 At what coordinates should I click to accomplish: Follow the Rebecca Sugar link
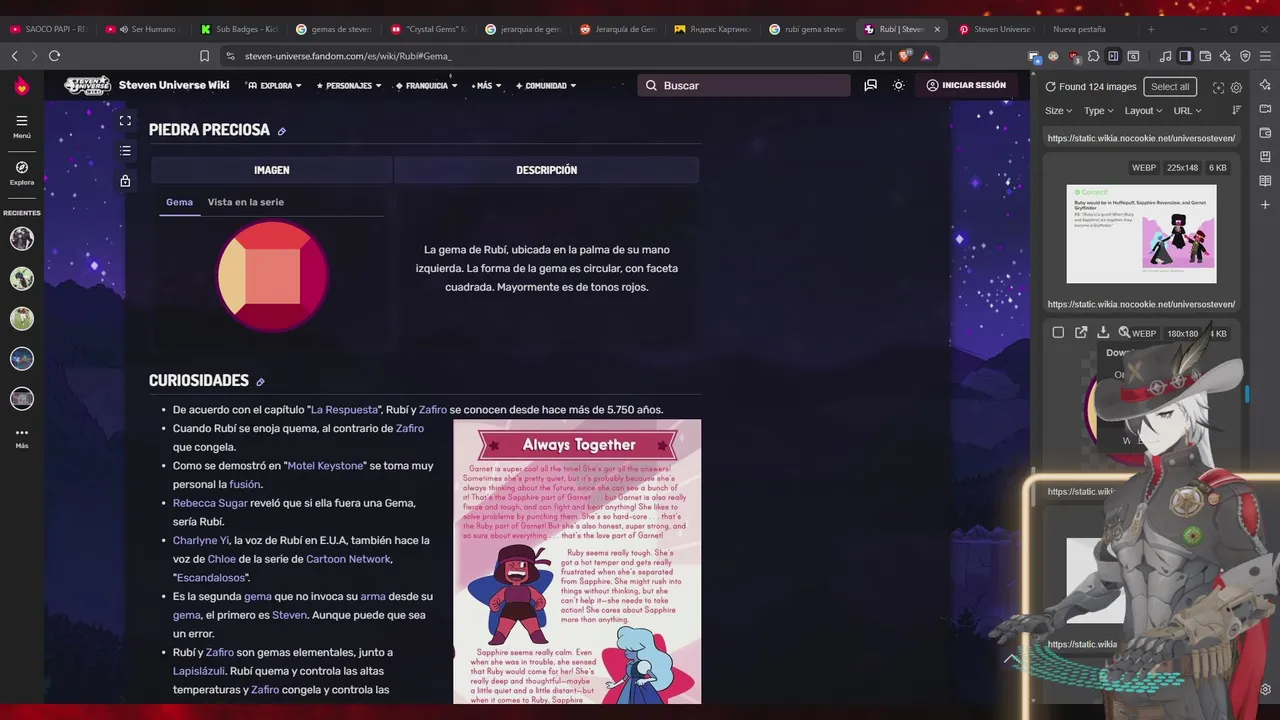(x=210, y=503)
